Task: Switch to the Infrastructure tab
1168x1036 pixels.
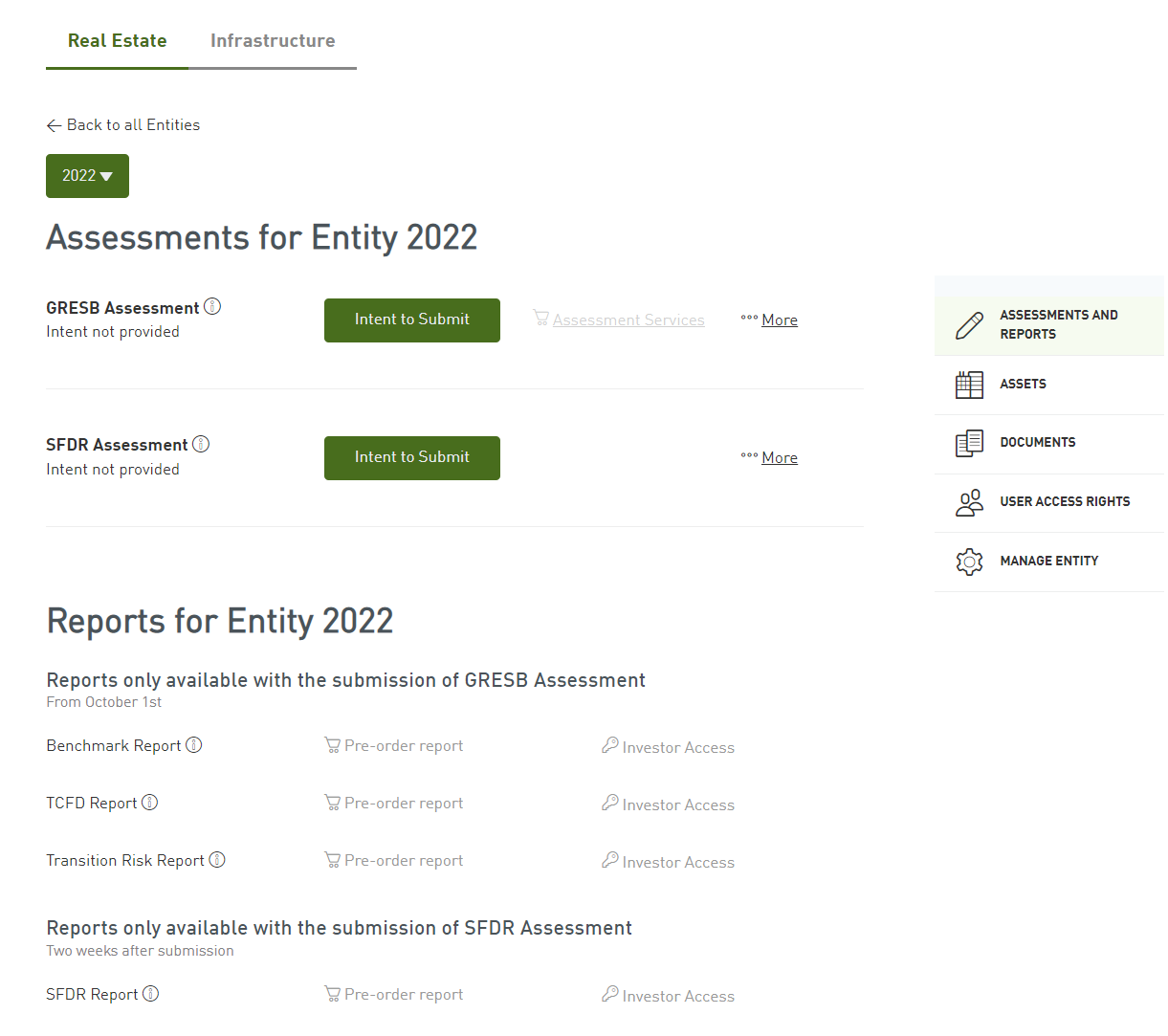Action: (273, 41)
